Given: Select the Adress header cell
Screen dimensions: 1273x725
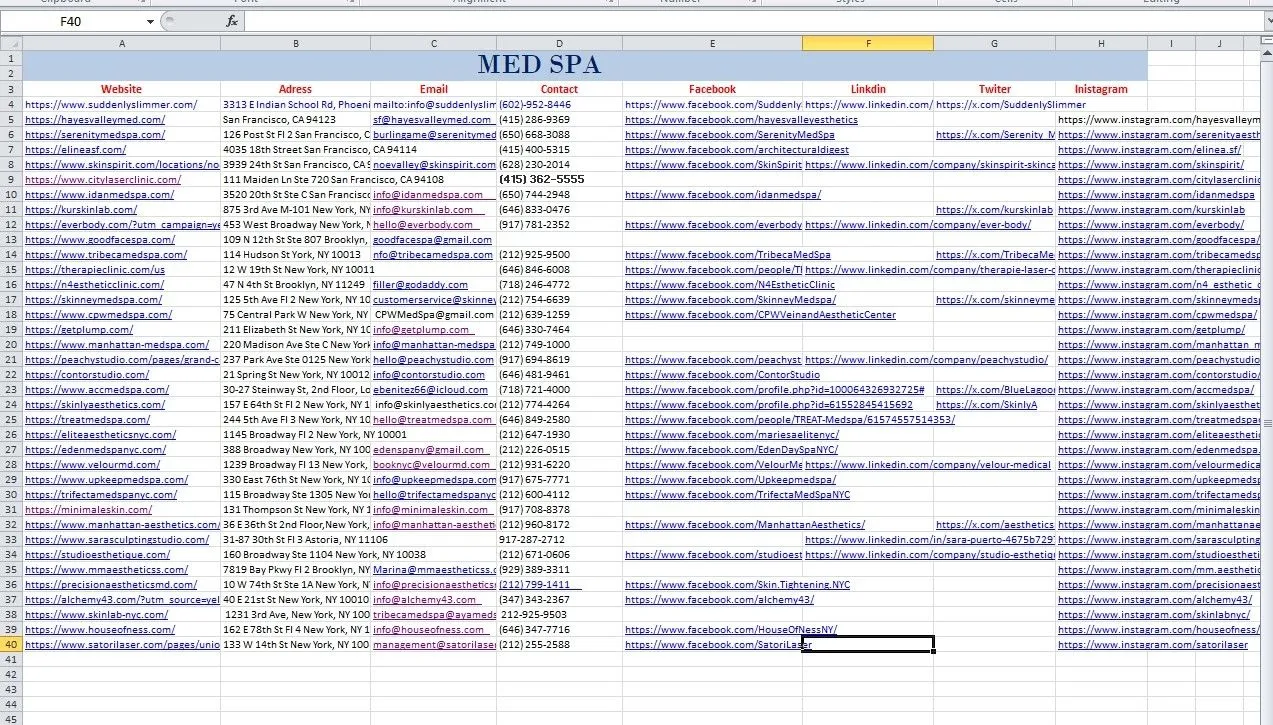Looking at the screenshot, I should click(x=296, y=89).
